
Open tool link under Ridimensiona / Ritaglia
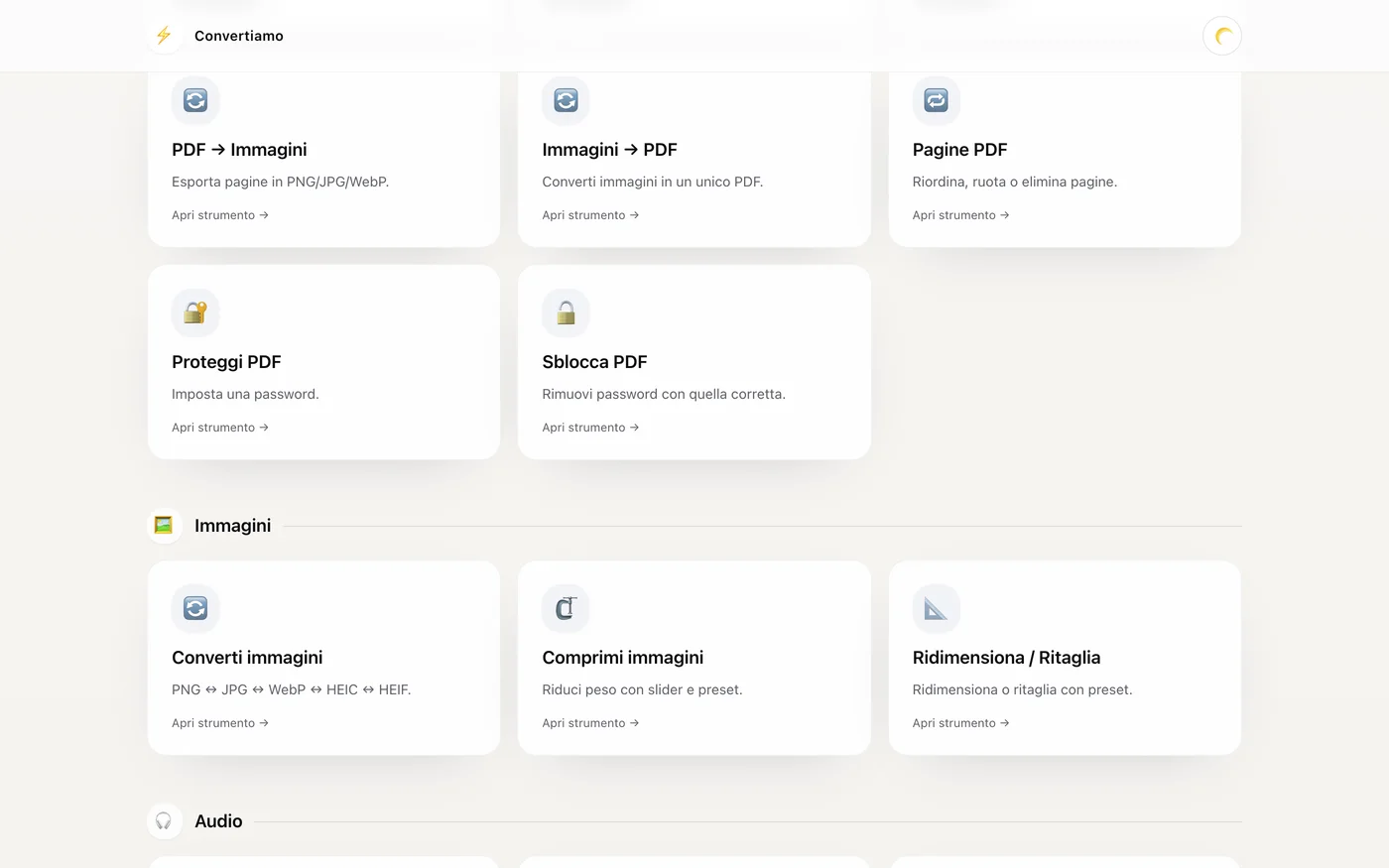[960, 723]
